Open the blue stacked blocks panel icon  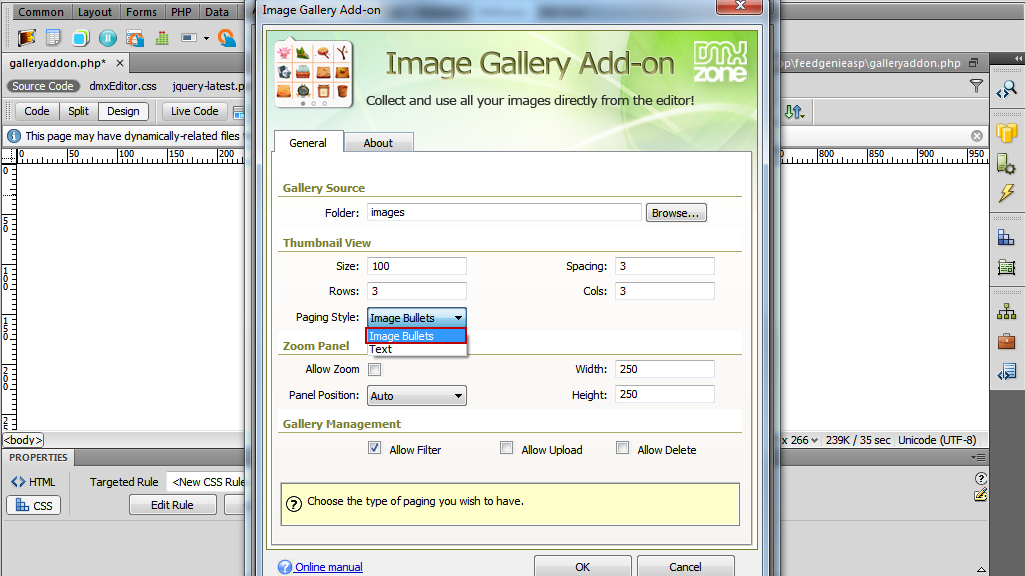click(1006, 237)
